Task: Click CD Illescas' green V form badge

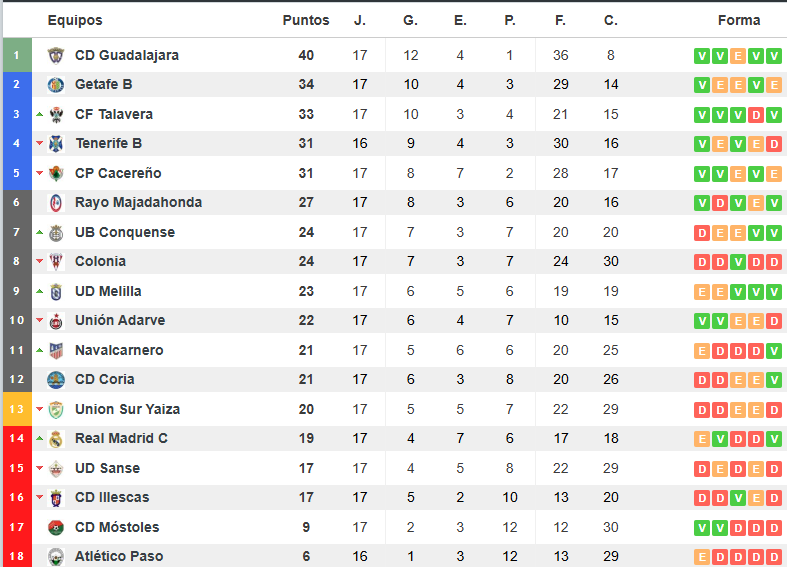Action: click(738, 498)
